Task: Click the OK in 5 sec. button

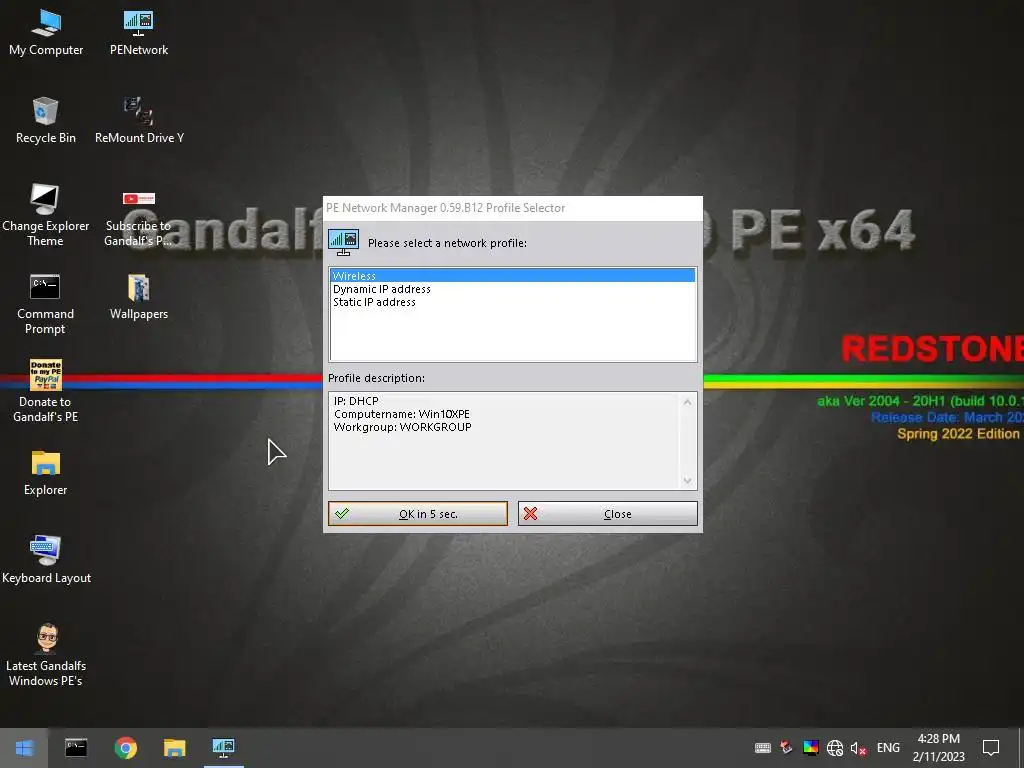Action: pyautogui.click(x=417, y=513)
